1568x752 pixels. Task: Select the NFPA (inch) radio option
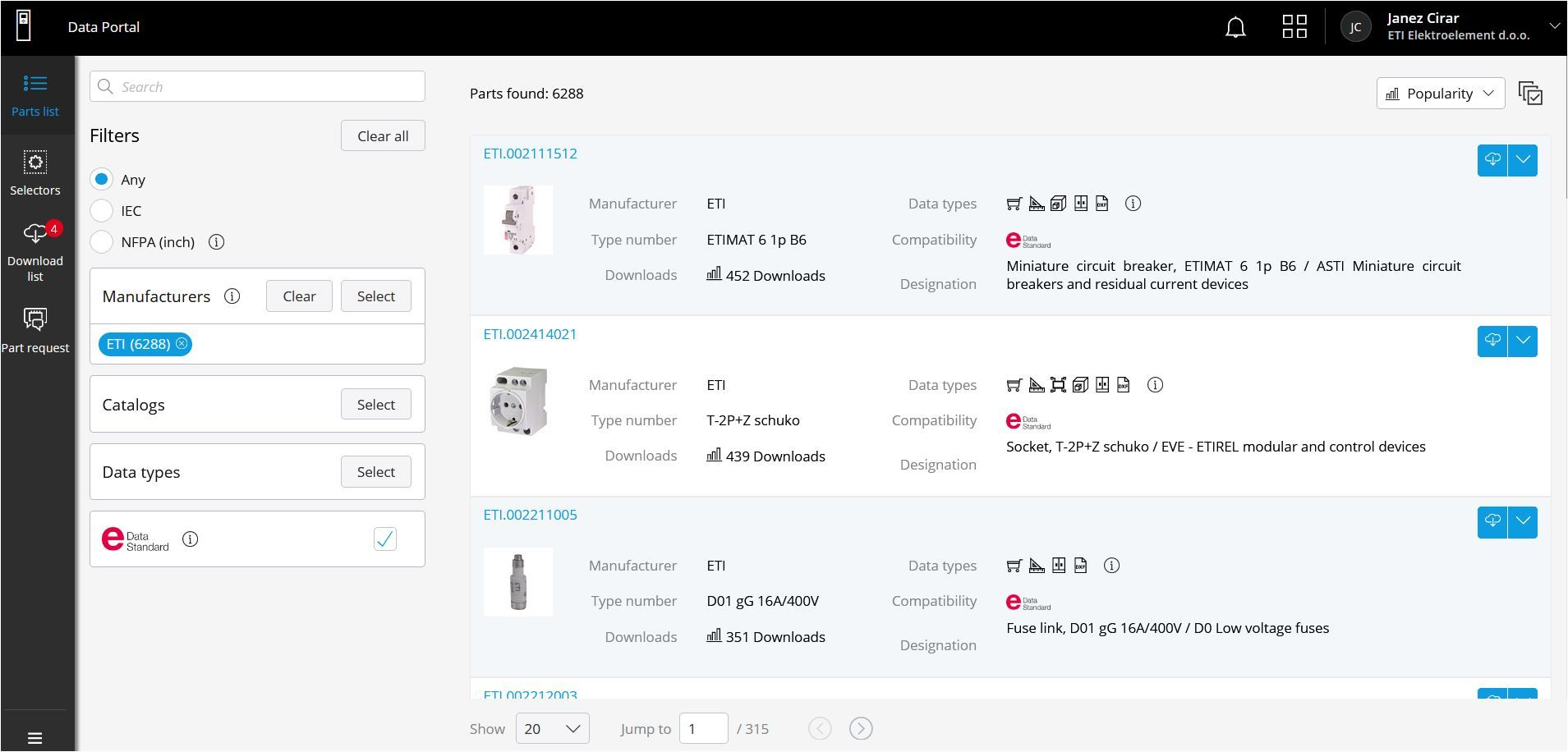pos(102,242)
